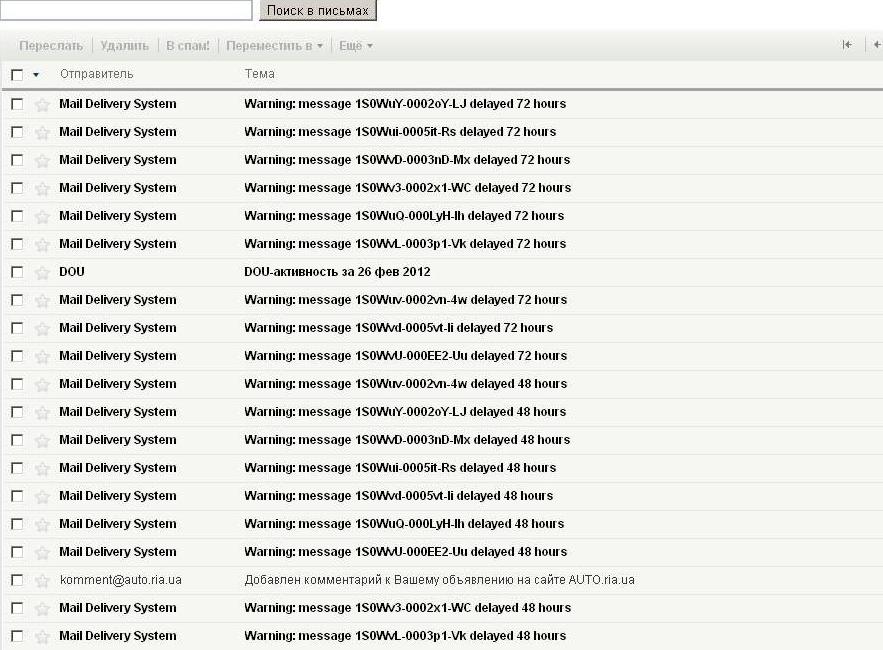Screen dimensions: 883x650
Task: Open selection dropdown arrow beside header checkbox
Action: tap(36, 74)
